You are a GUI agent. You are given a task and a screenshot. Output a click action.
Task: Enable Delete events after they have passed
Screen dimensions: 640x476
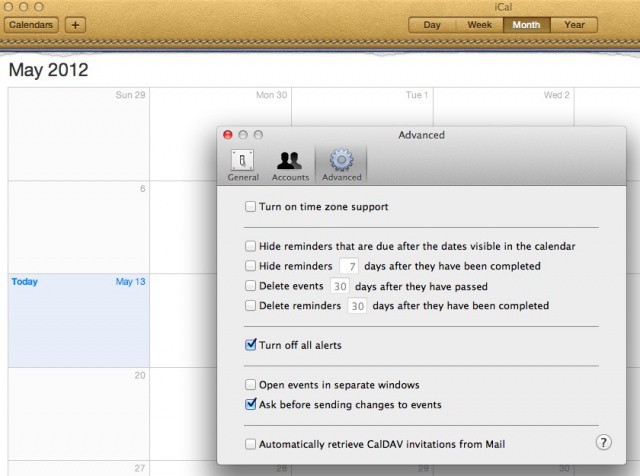click(x=250, y=286)
